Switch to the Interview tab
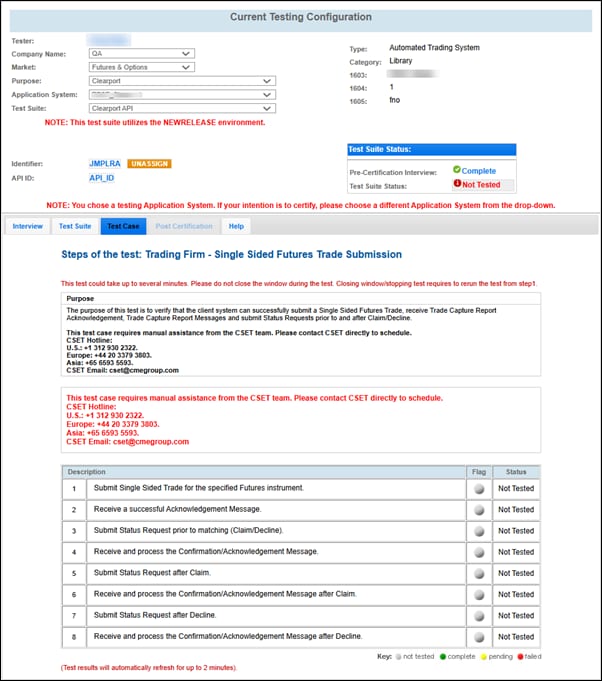Image resolution: width=602 pixels, height=681 pixels. (27, 226)
